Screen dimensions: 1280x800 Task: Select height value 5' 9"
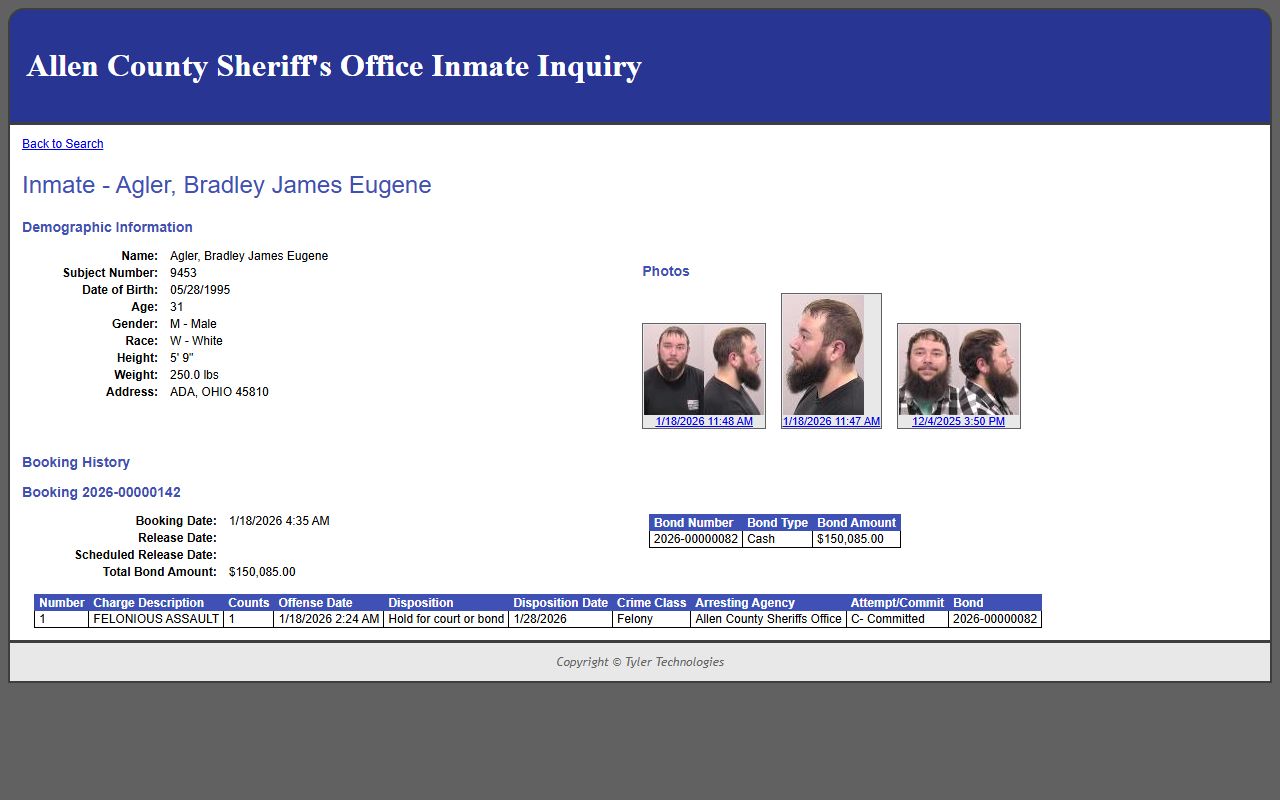182,358
